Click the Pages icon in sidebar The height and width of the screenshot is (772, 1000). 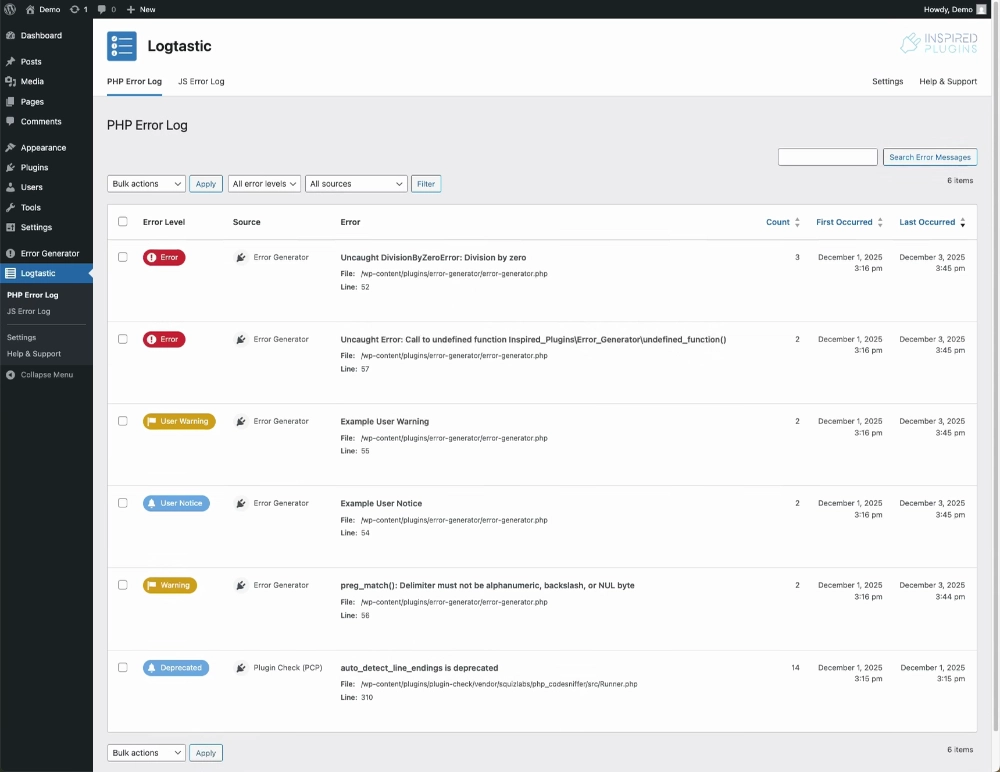(10, 101)
